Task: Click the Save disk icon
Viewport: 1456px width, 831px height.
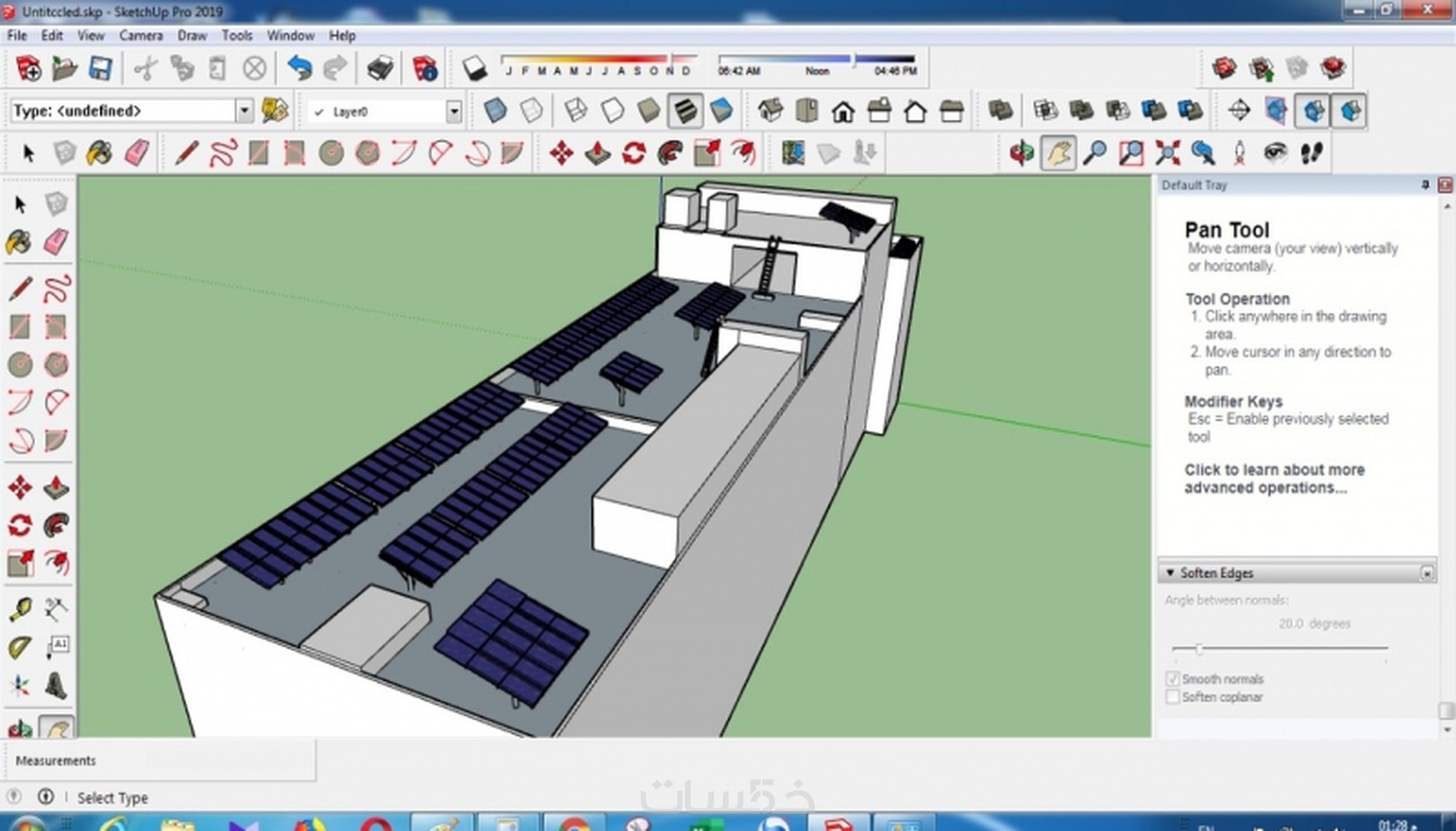Action: pyautogui.click(x=100, y=69)
